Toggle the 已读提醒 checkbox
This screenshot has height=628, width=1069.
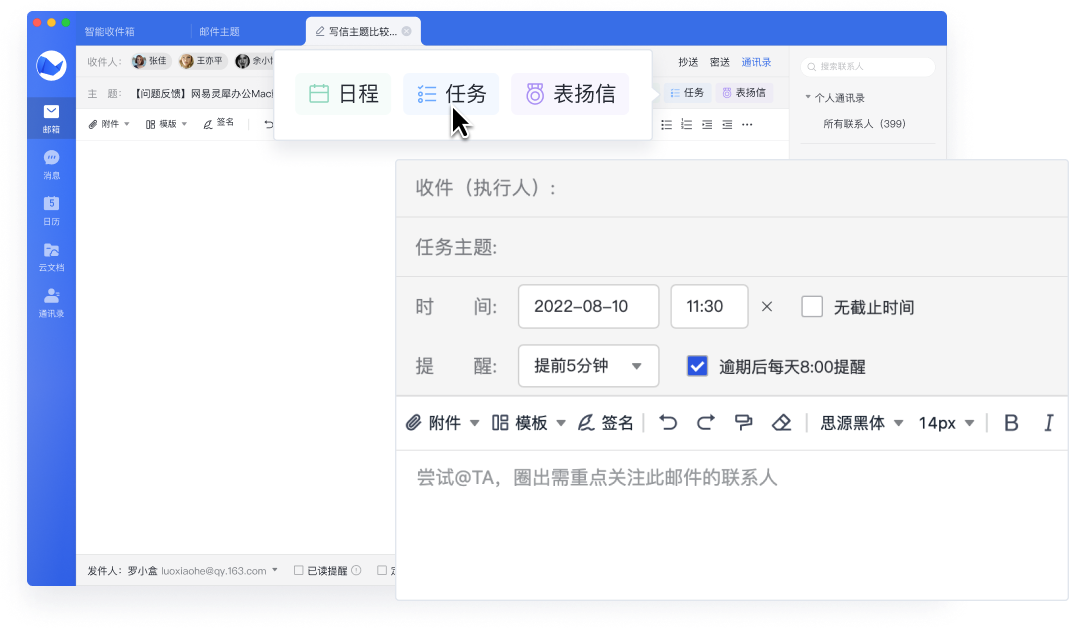299,571
